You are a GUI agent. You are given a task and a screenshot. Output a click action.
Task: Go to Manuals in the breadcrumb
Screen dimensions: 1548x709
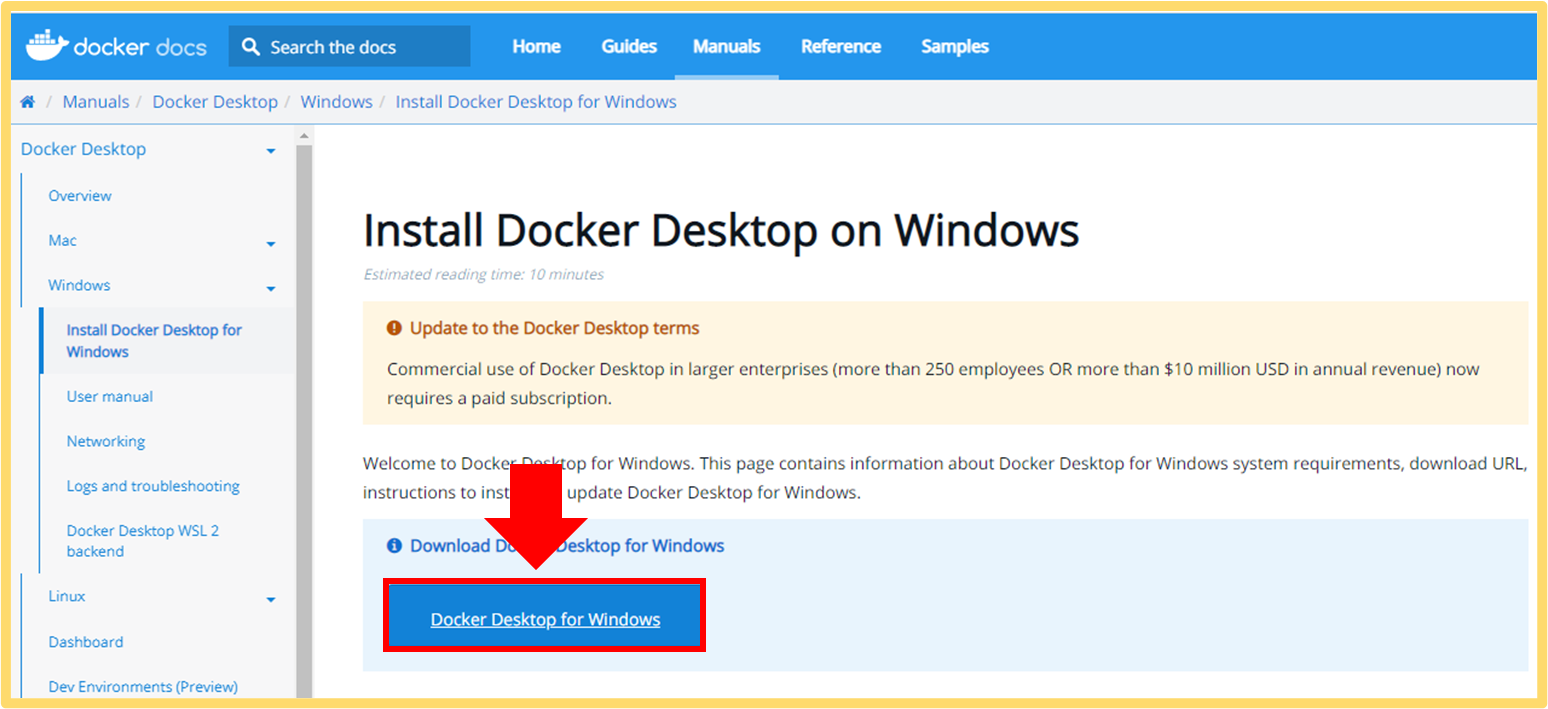(96, 102)
